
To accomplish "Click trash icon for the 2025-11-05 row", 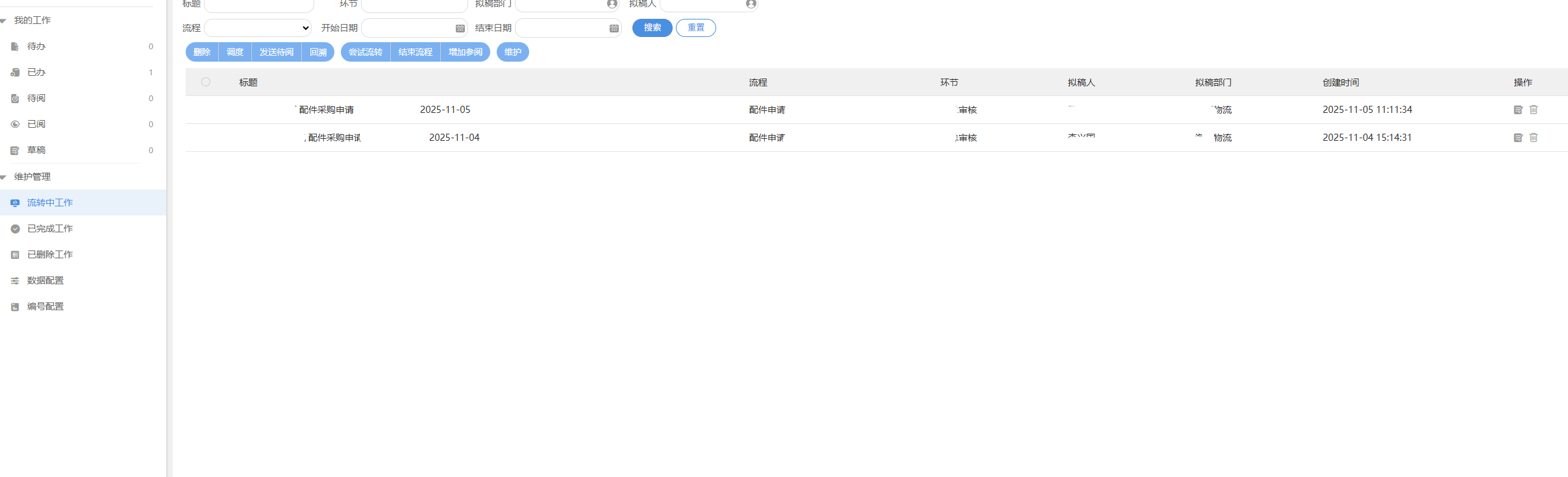I will tap(1534, 110).
